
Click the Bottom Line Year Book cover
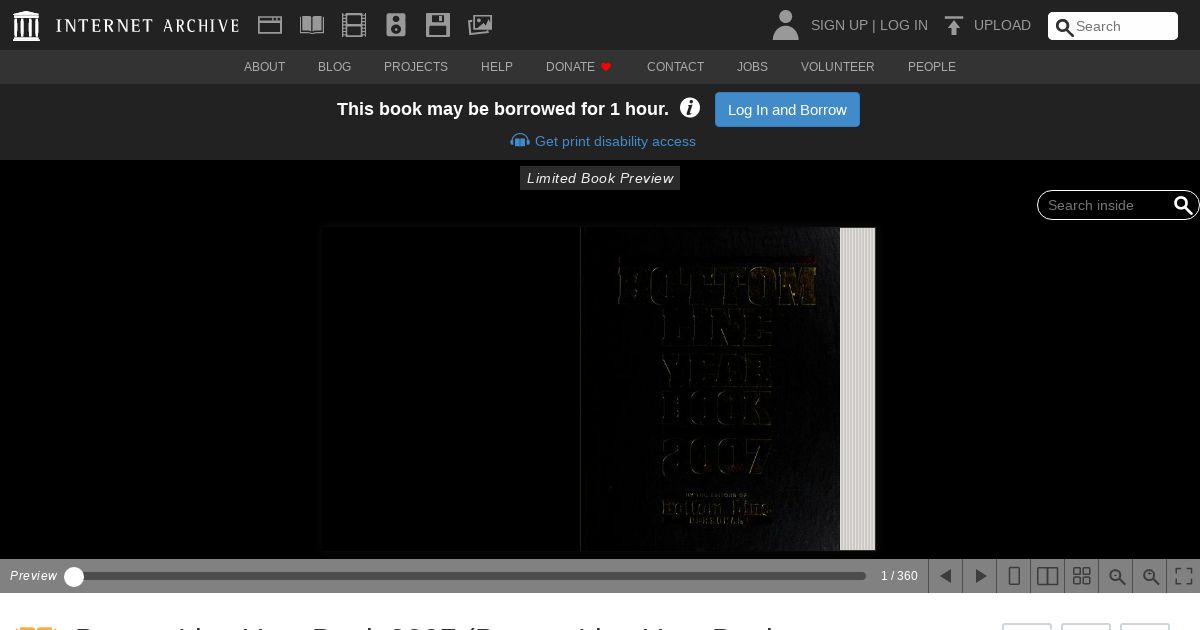(710, 389)
